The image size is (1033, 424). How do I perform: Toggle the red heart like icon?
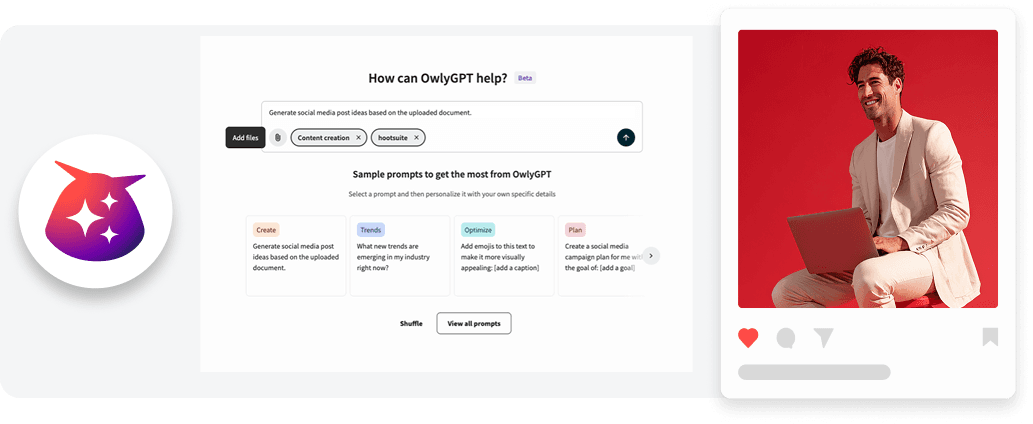click(x=748, y=338)
